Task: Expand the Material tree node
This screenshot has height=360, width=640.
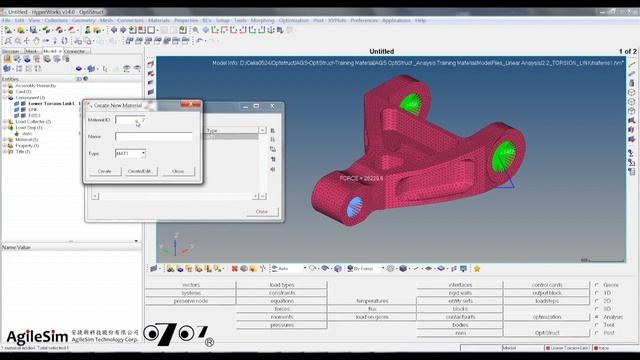Action: 4,140
